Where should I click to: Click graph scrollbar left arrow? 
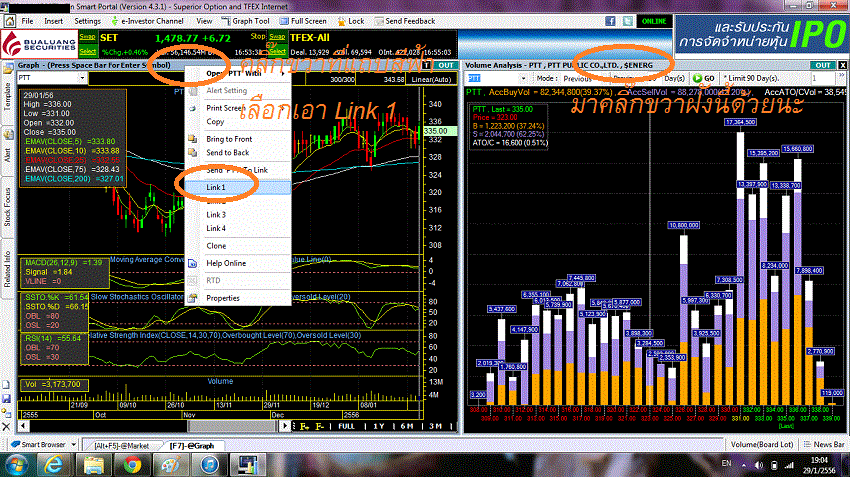click(x=23, y=426)
